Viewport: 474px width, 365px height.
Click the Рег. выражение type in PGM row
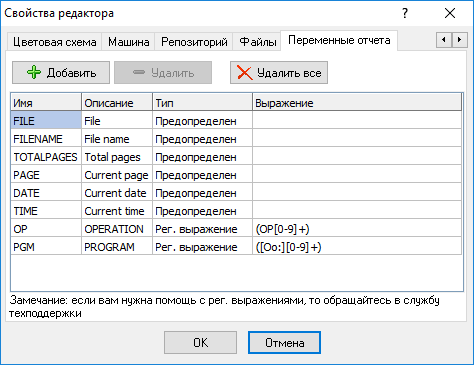[203, 246]
